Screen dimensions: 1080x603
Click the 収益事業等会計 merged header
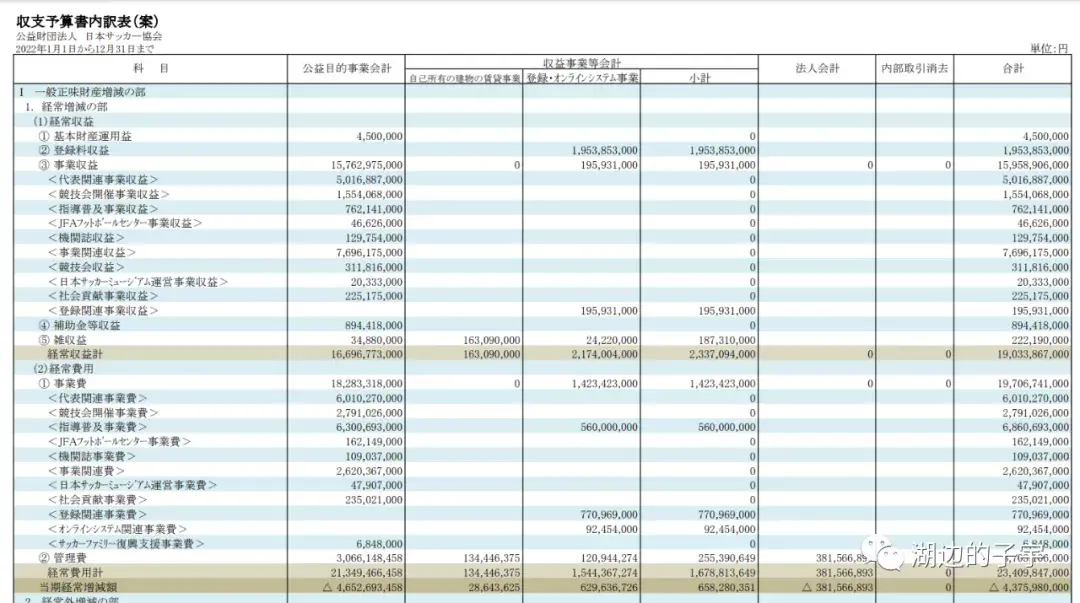[581, 62]
